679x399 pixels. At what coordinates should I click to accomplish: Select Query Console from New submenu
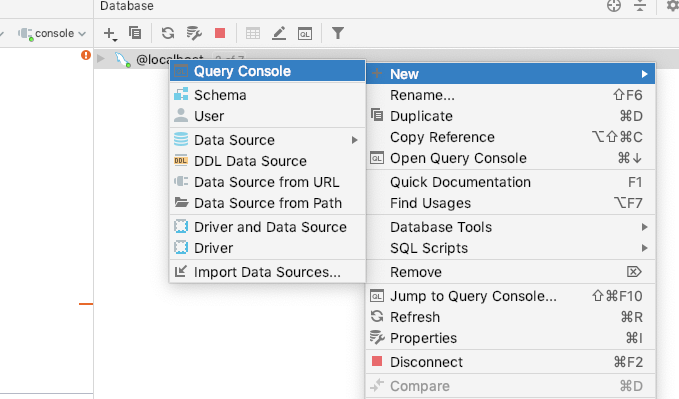[268, 71]
